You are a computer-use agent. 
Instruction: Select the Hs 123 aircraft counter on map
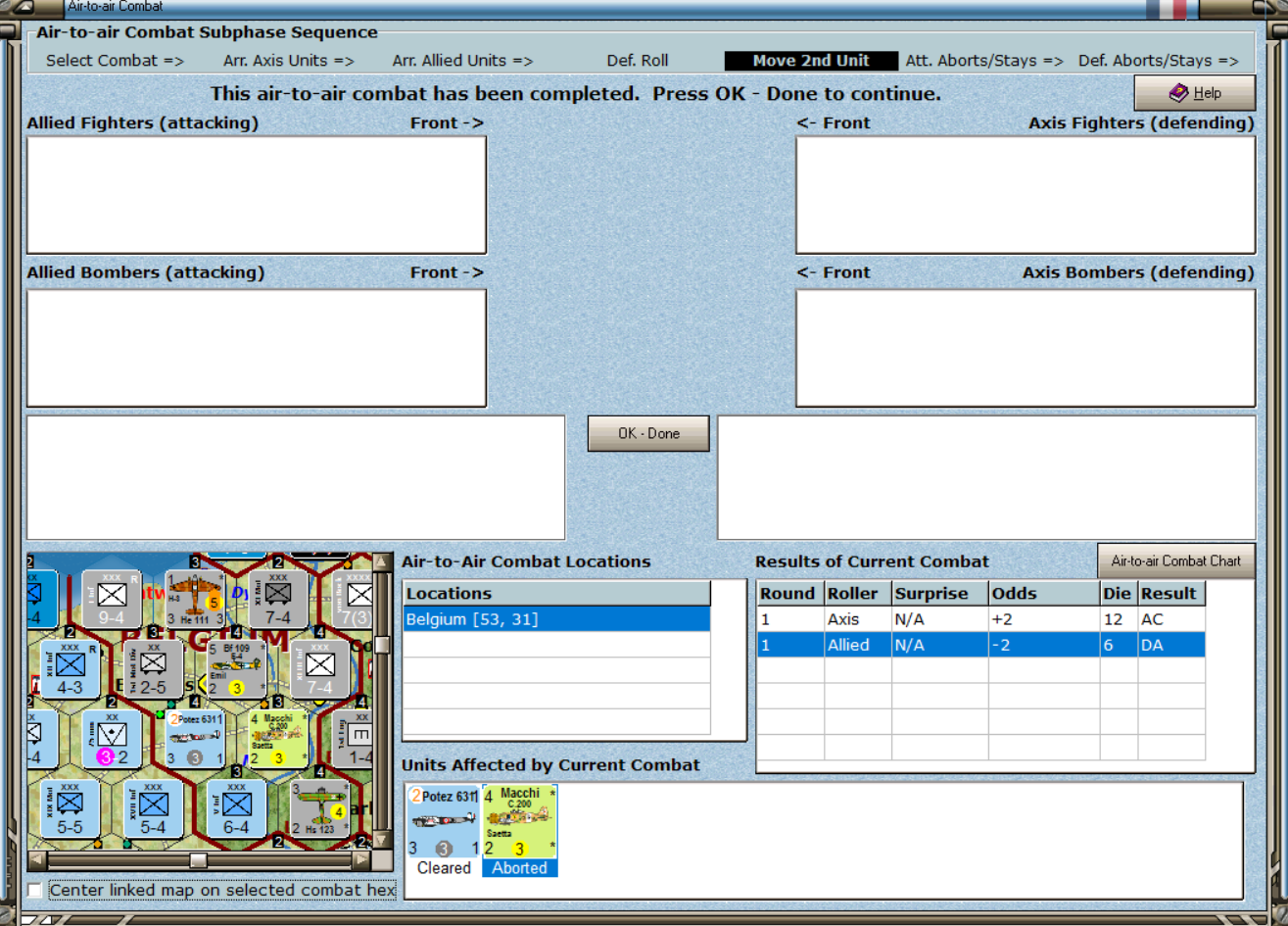click(x=319, y=808)
